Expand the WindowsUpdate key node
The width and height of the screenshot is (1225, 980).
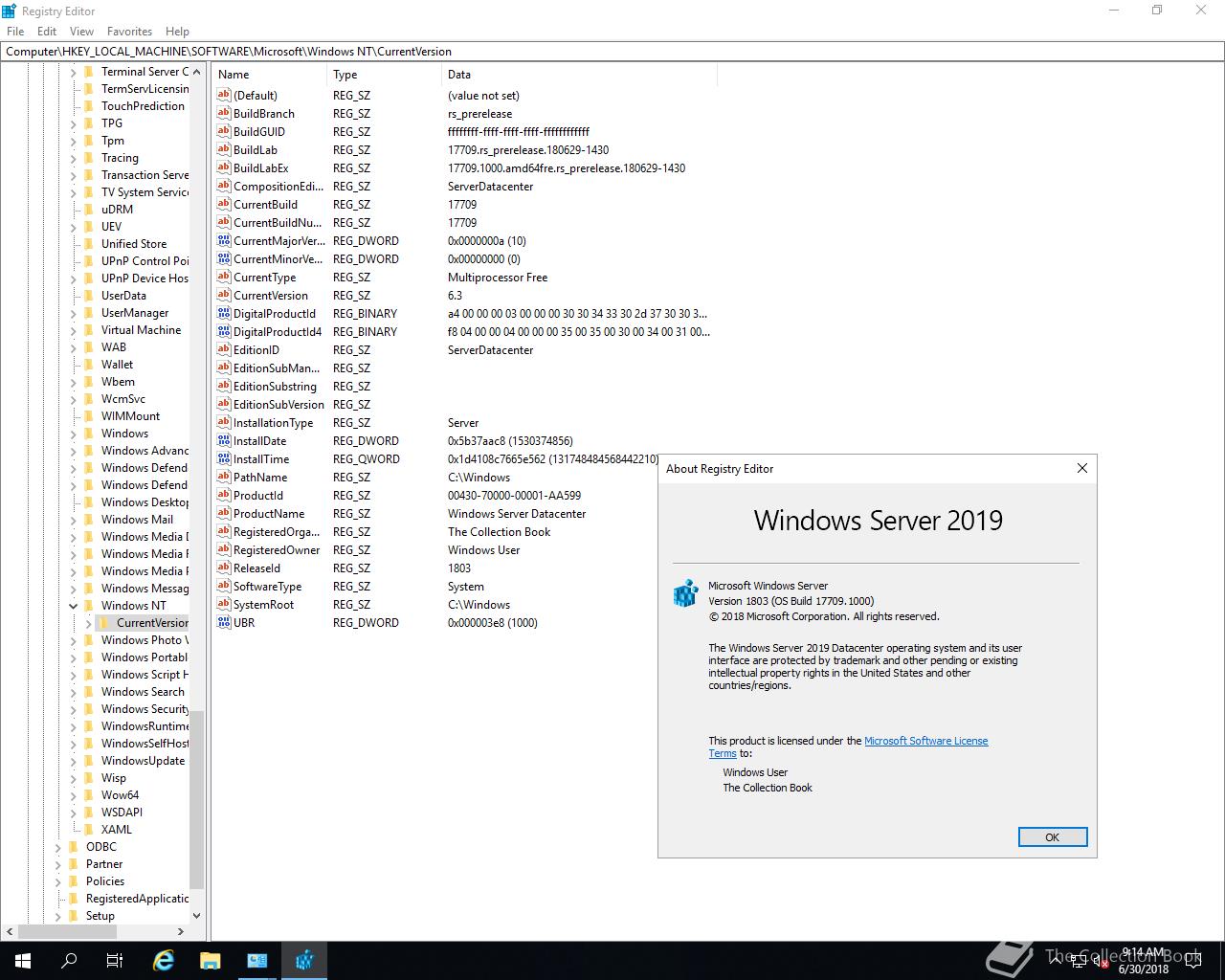coord(74,760)
